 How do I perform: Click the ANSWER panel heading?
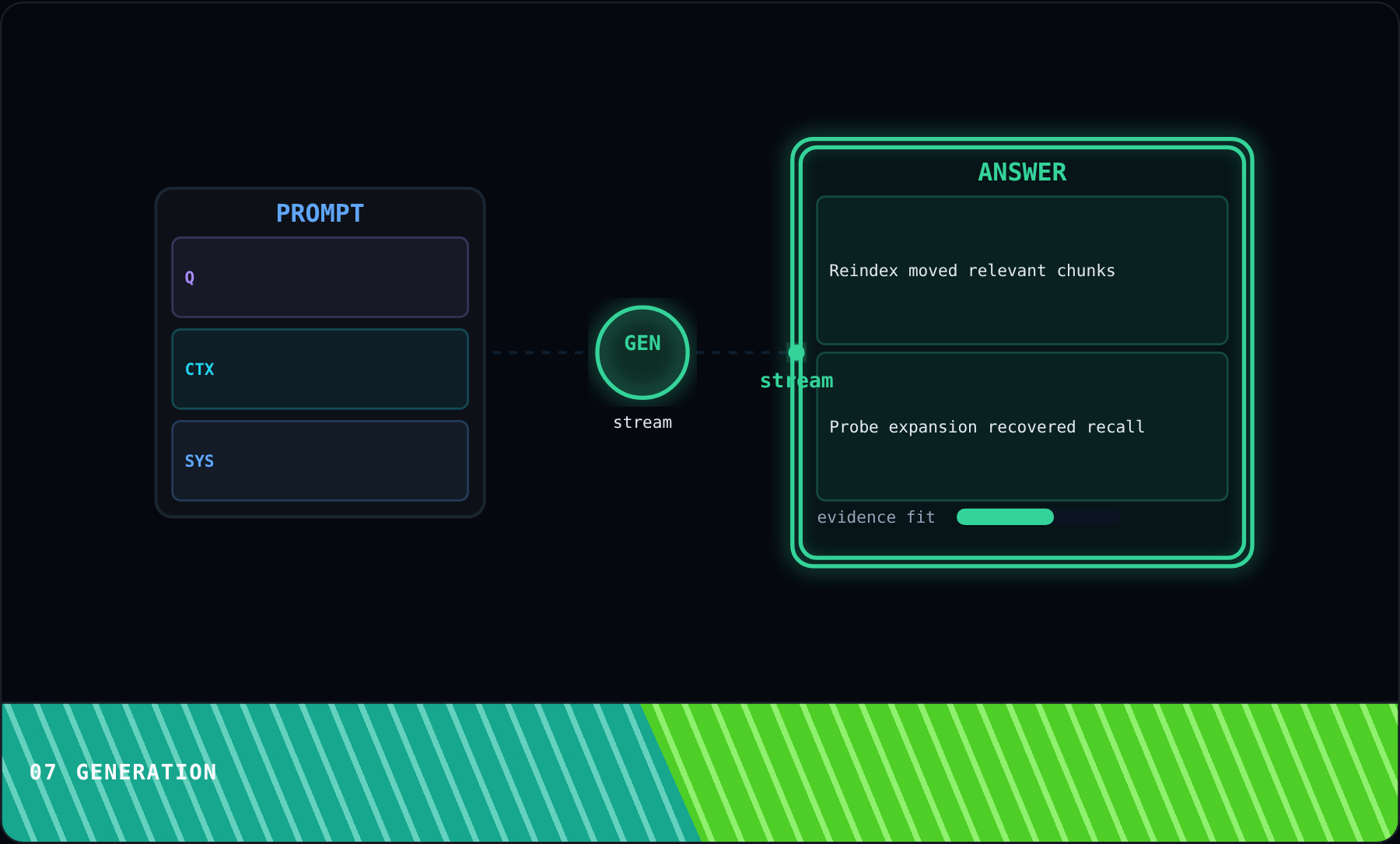pos(1022,172)
